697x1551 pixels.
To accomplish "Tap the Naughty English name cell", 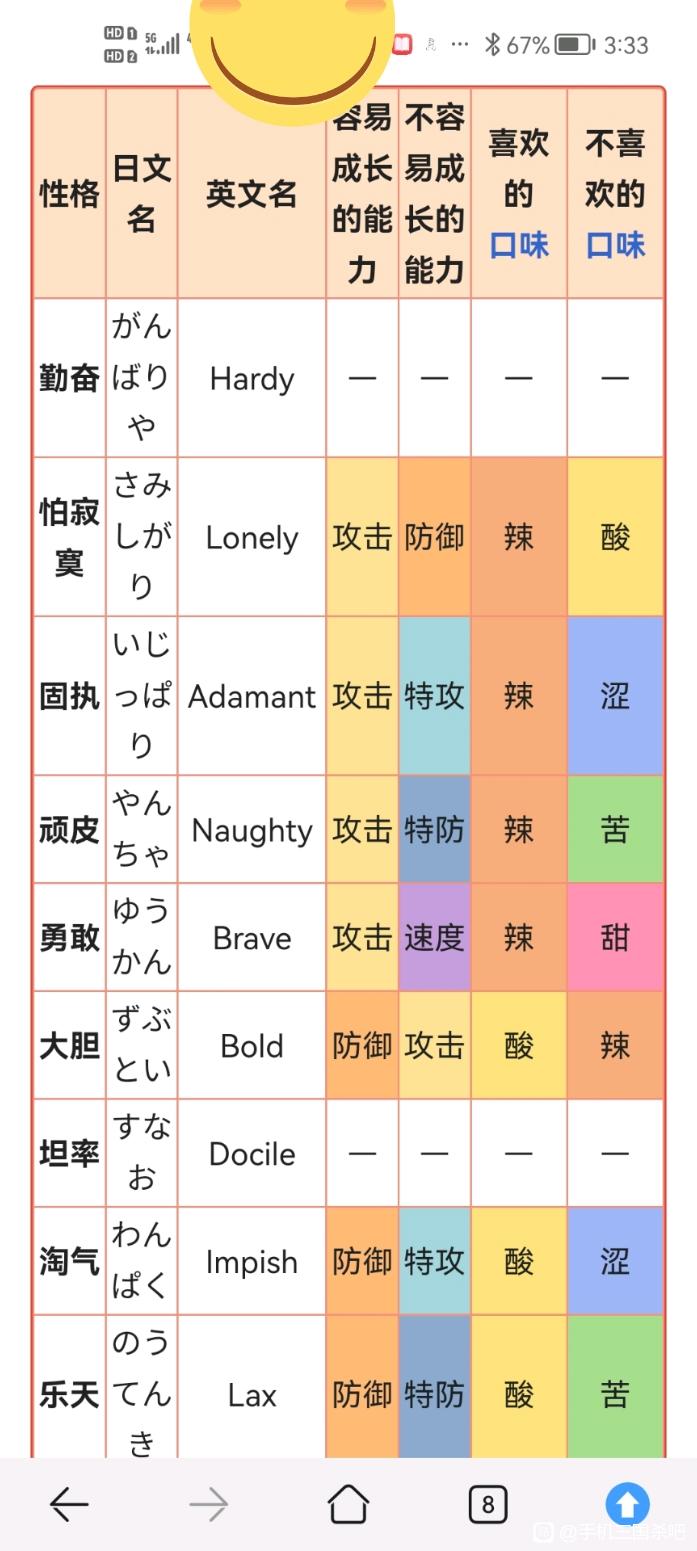I will [x=252, y=830].
